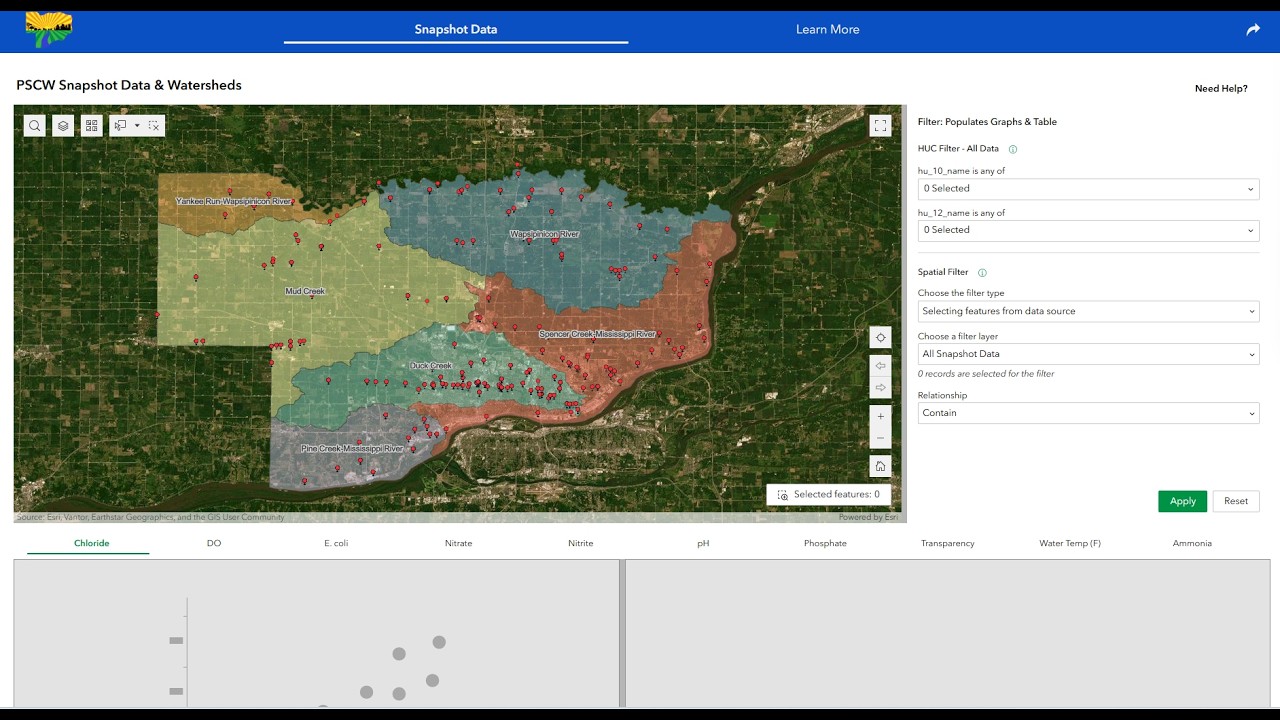Click the Wapsipinicon River watershed label
The image size is (1280, 720).
tap(544, 234)
